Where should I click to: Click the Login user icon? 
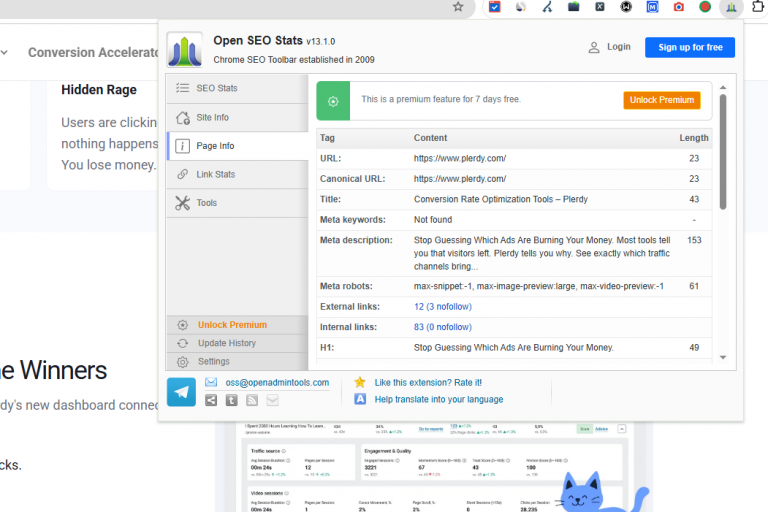[594, 47]
